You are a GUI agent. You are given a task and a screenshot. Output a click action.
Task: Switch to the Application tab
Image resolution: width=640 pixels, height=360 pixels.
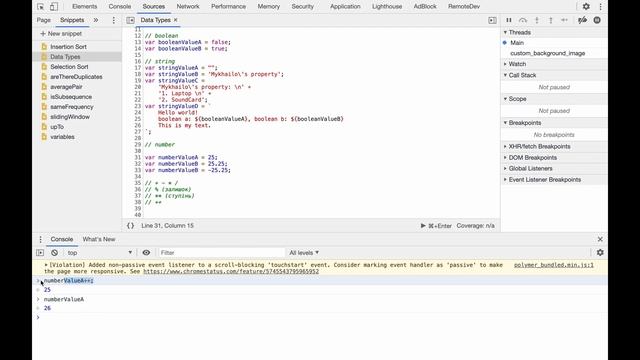345,7
